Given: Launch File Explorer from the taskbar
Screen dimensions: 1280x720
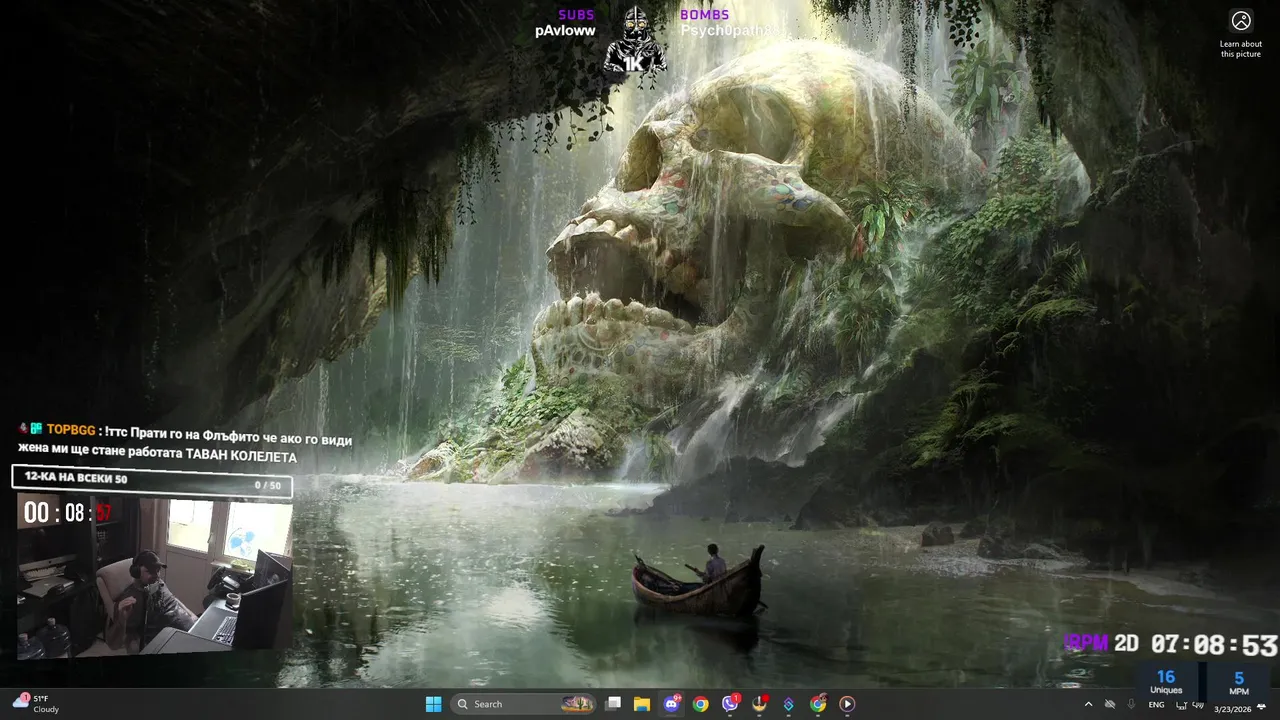Looking at the screenshot, I should pos(642,704).
